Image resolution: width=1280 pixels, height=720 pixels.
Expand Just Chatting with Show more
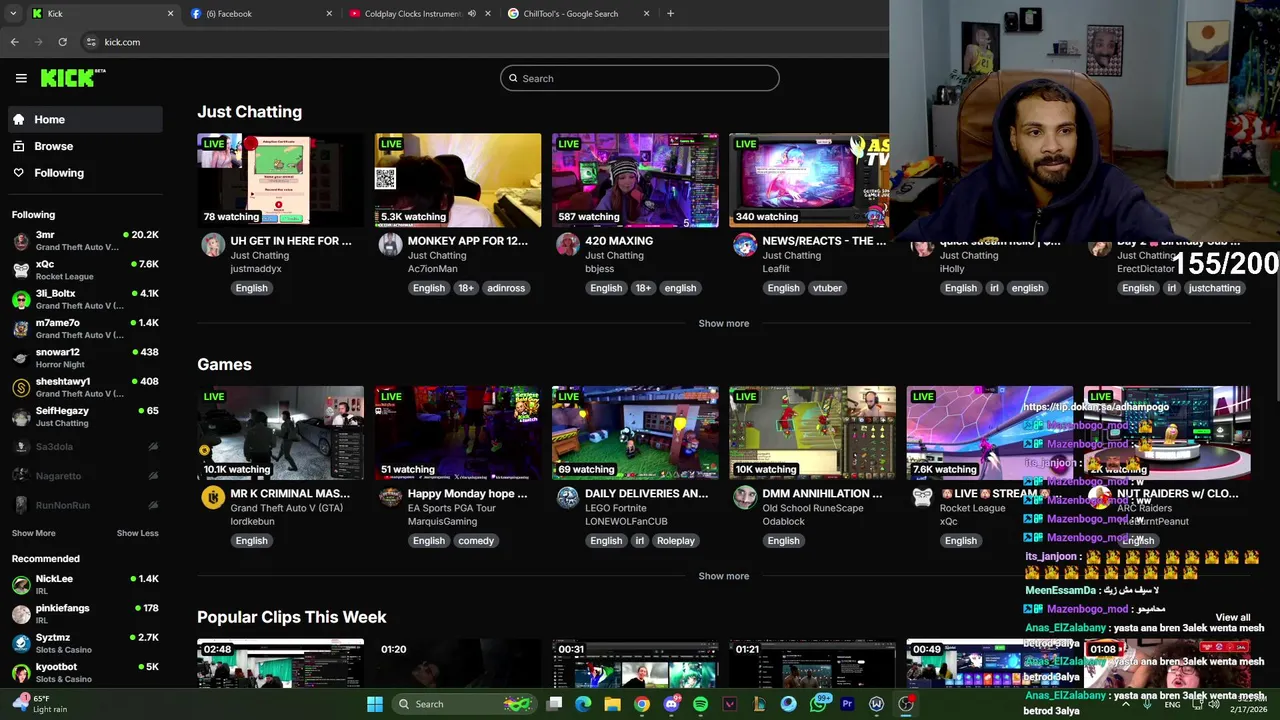tap(723, 323)
